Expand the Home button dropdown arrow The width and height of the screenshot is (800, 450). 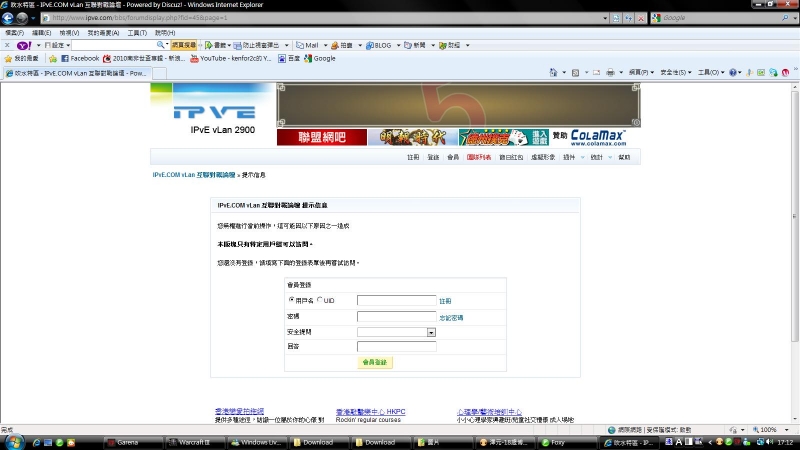point(564,72)
